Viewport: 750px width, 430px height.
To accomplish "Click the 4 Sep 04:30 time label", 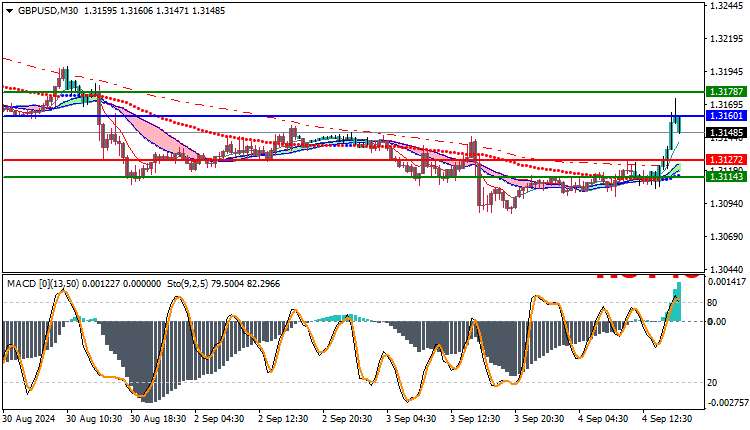I will pos(604,419).
